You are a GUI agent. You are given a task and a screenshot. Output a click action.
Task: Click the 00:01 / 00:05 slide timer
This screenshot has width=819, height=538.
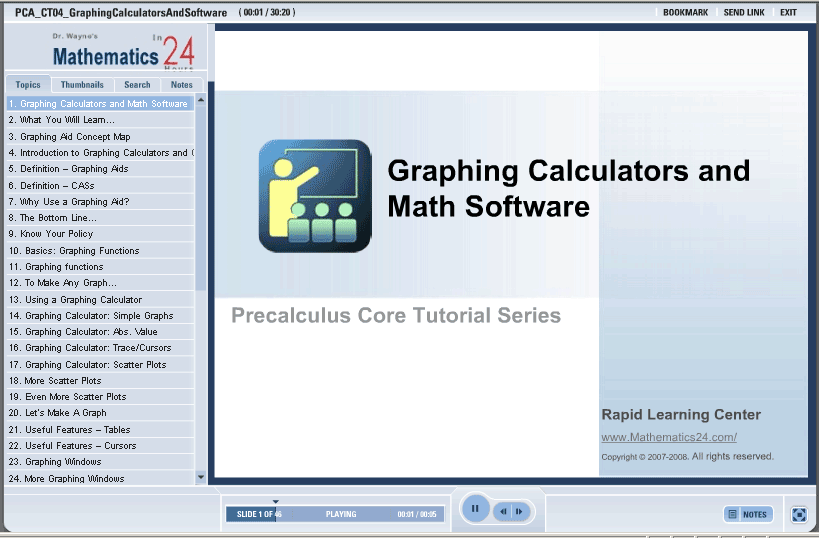click(417, 514)
